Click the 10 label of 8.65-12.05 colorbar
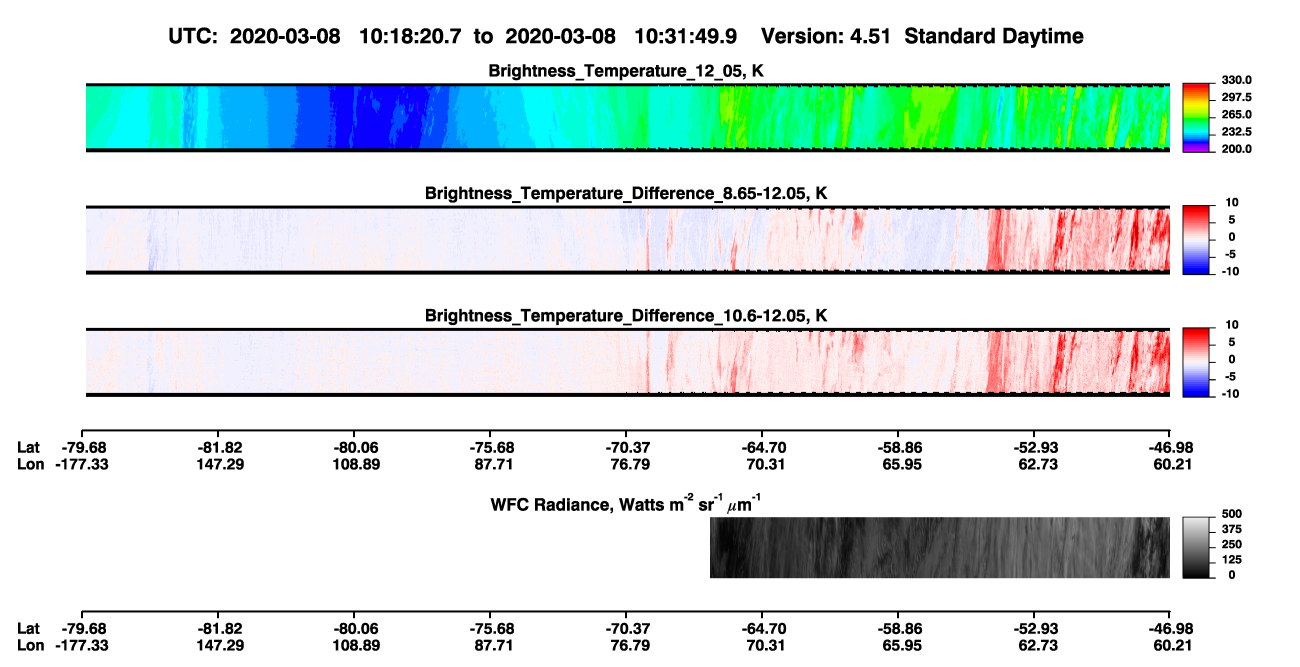The image size is (1300, 667). click(x=1233, y=202)
